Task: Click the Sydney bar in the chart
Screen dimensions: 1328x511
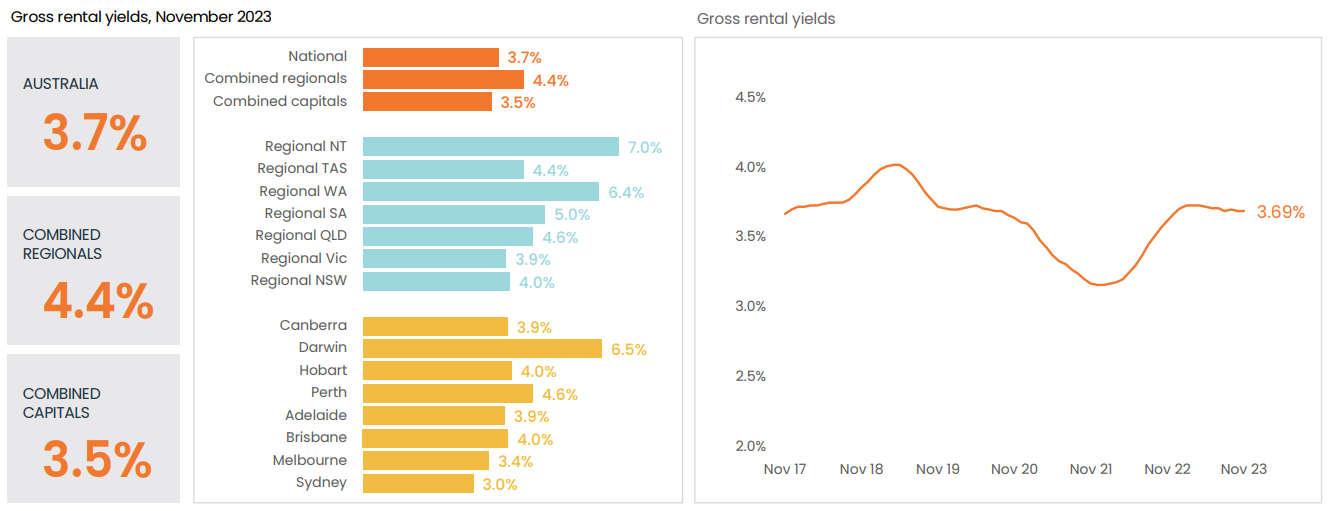Action: click(418, 483)
